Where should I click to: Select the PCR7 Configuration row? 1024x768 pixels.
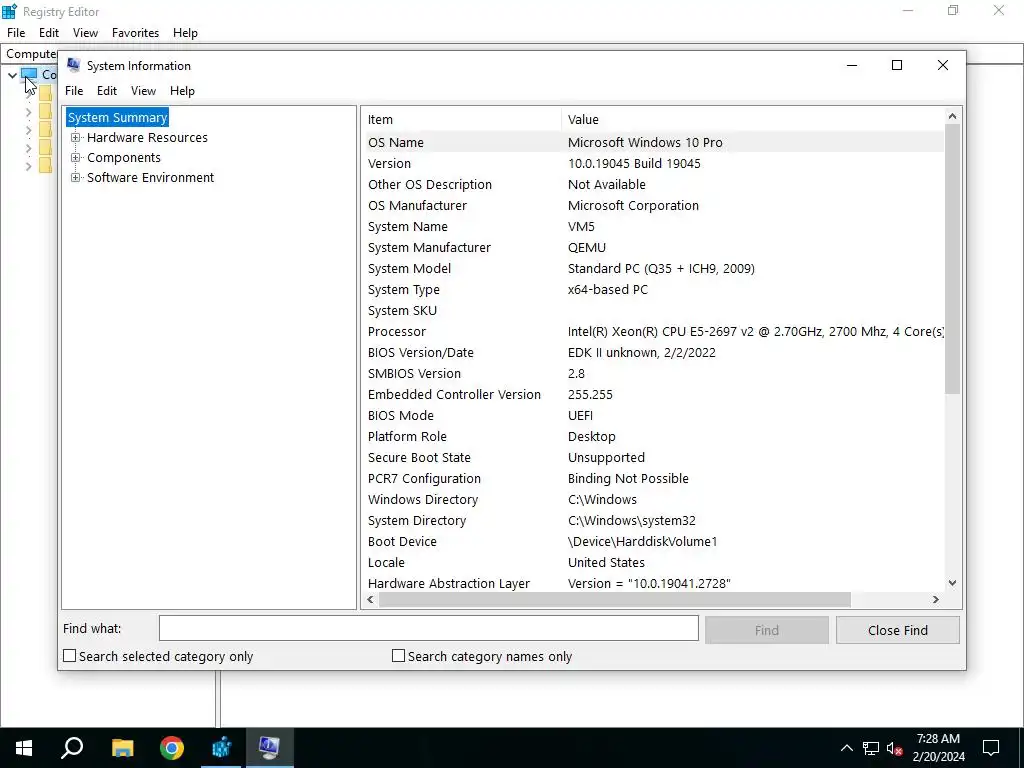coord(653,479)
